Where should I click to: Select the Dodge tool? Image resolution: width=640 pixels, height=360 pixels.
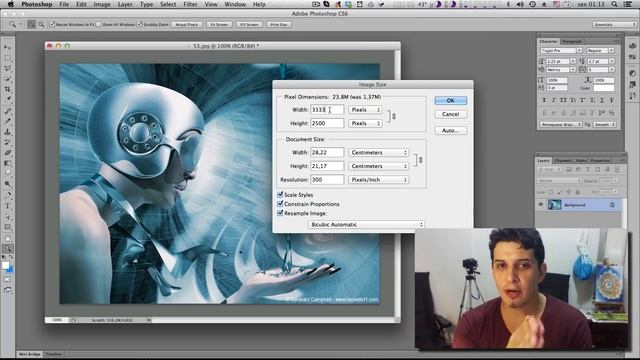pyautogui.click(x=7, y=184)
